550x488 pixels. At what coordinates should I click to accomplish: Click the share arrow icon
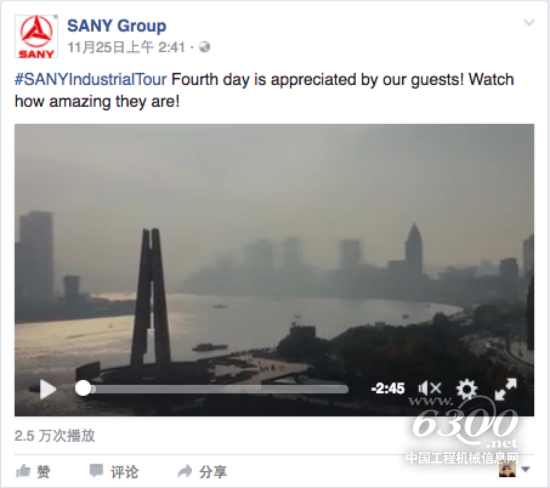185,471
